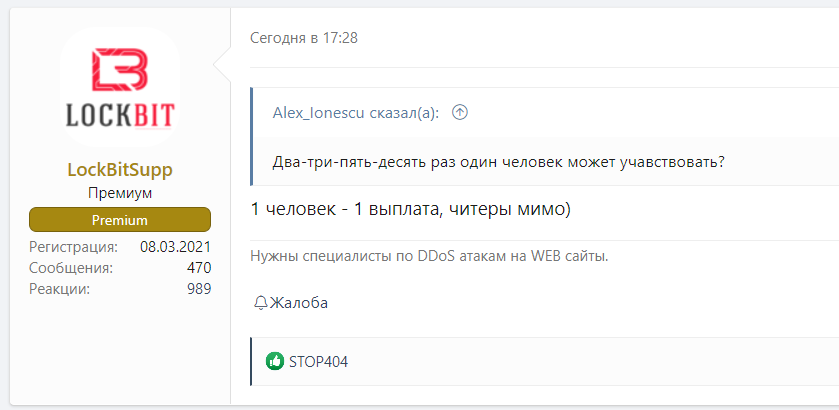Viewport: 839px width, 410px height.
Task: Click the signature text about DDoS specialists
Action: pyautogui.click(x=429, y=256)
